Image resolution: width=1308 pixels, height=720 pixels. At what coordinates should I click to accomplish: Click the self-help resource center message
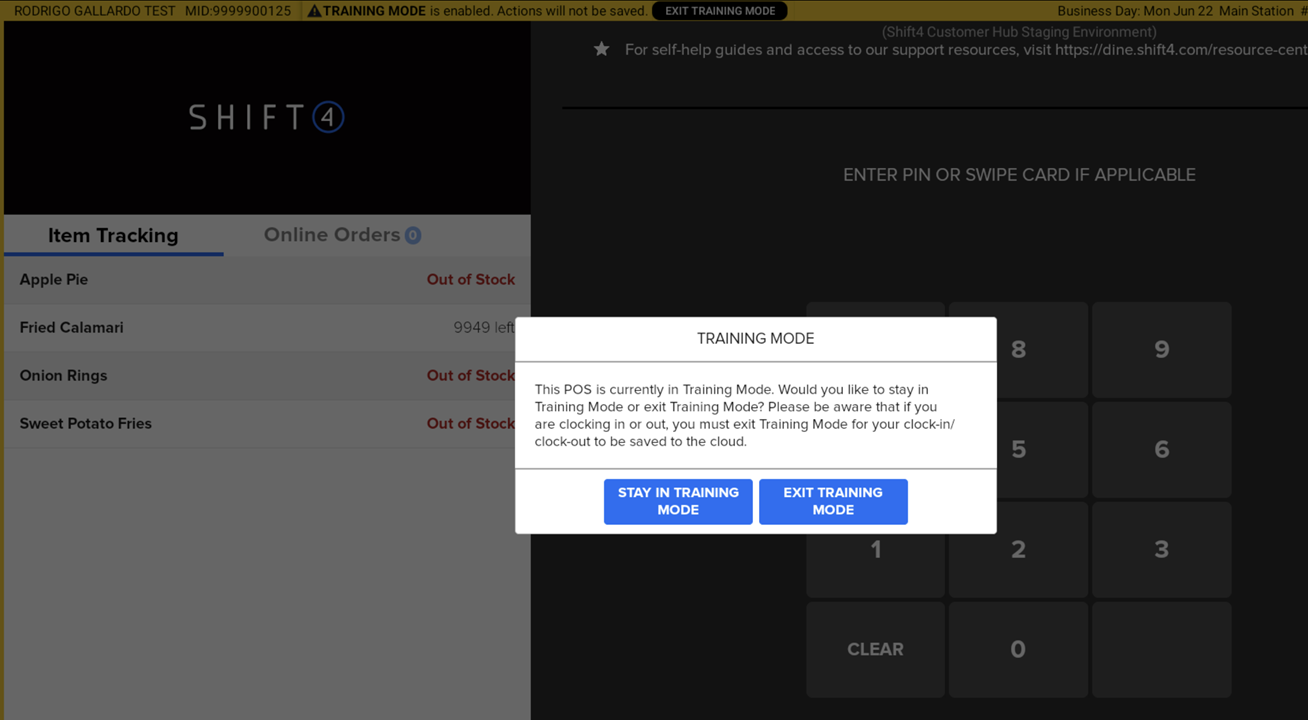pyautogui.click(x=965, y=49)
